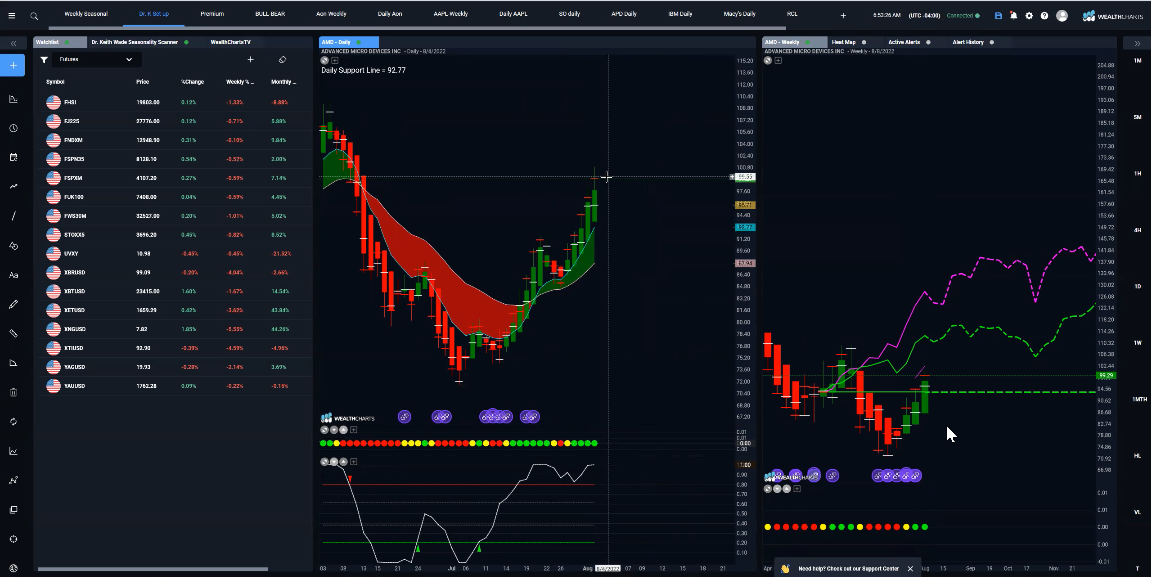The height and width of the screenshot is (577, 1151).
Task: Select the AMD - Daily chart tab
Action: 349,42
